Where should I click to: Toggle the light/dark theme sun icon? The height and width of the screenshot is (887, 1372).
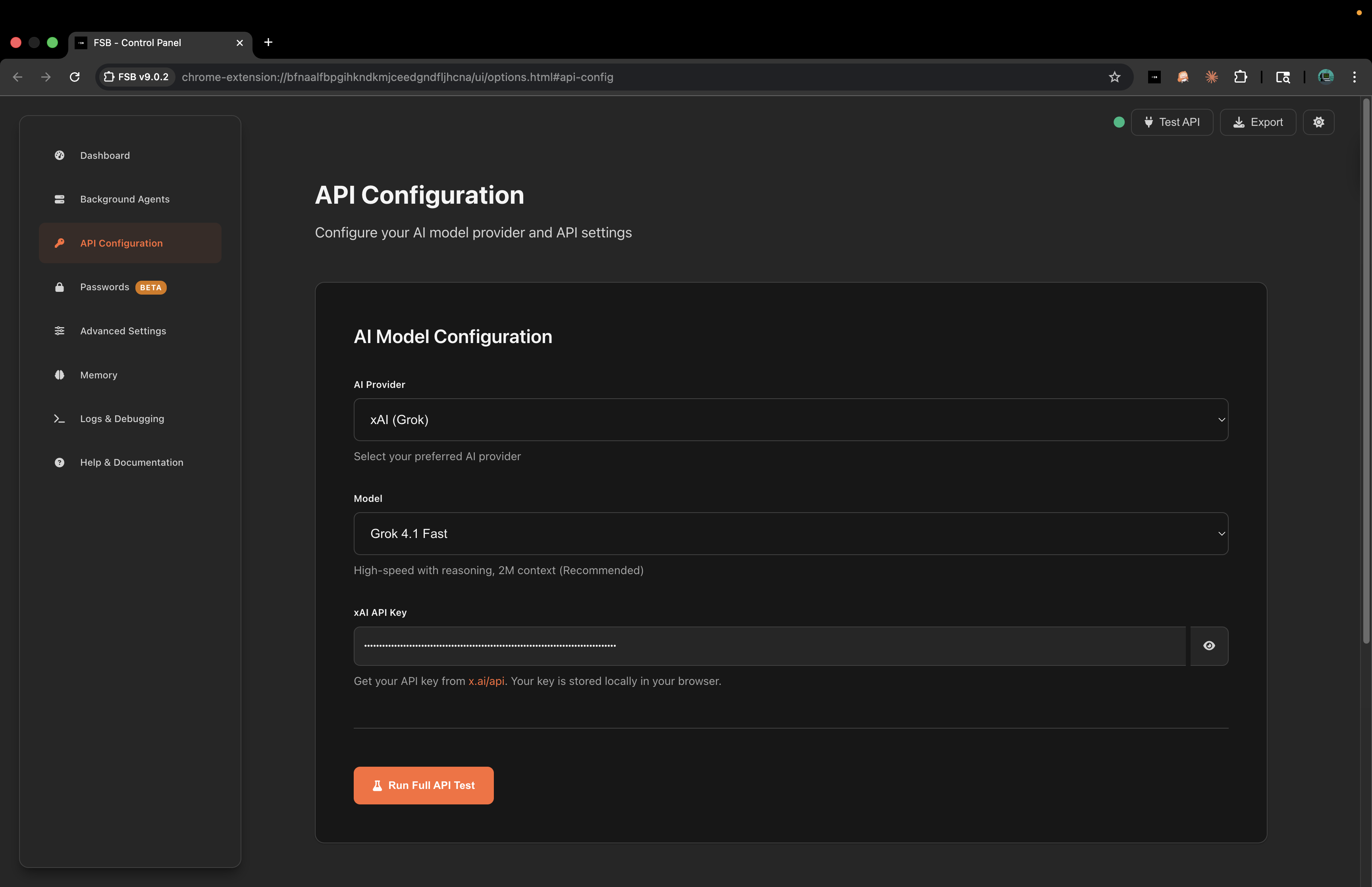pos(1318,122)
